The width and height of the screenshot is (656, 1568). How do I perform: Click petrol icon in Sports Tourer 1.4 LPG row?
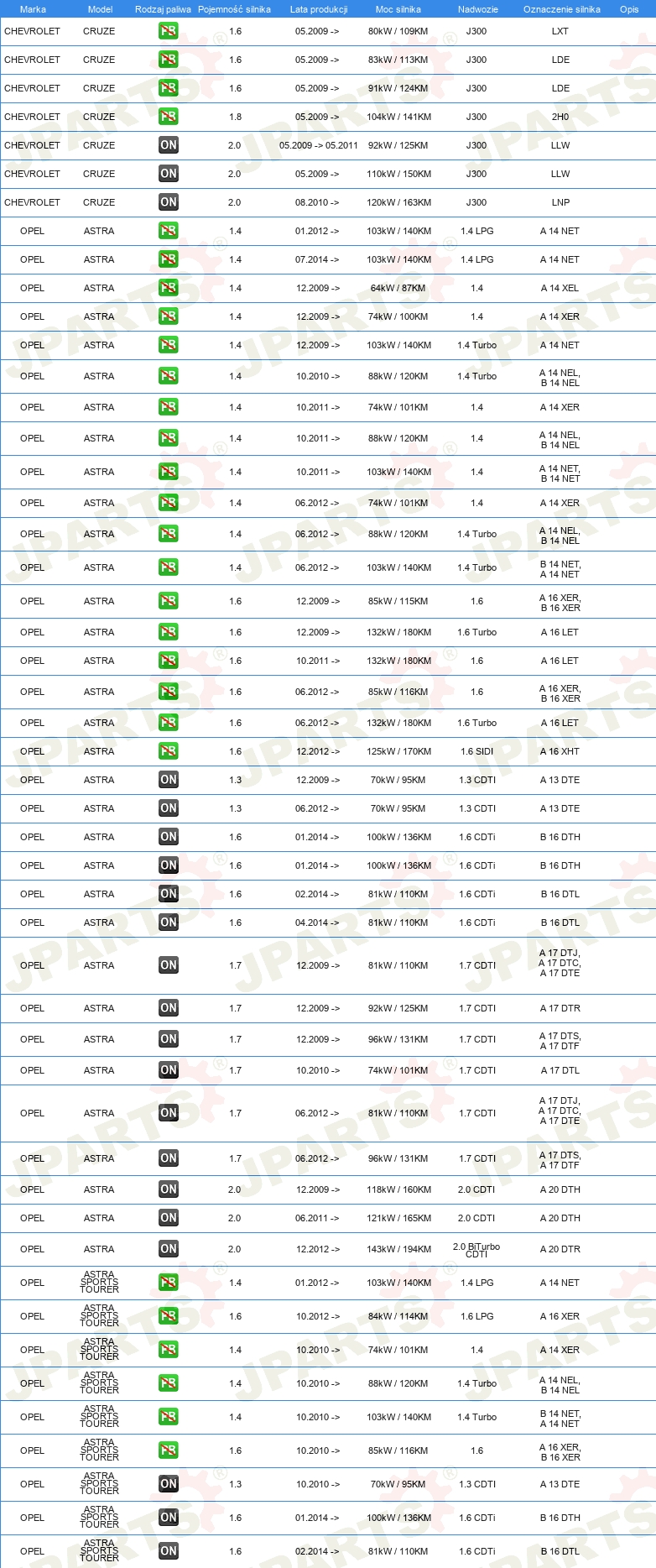point(169,1283)
